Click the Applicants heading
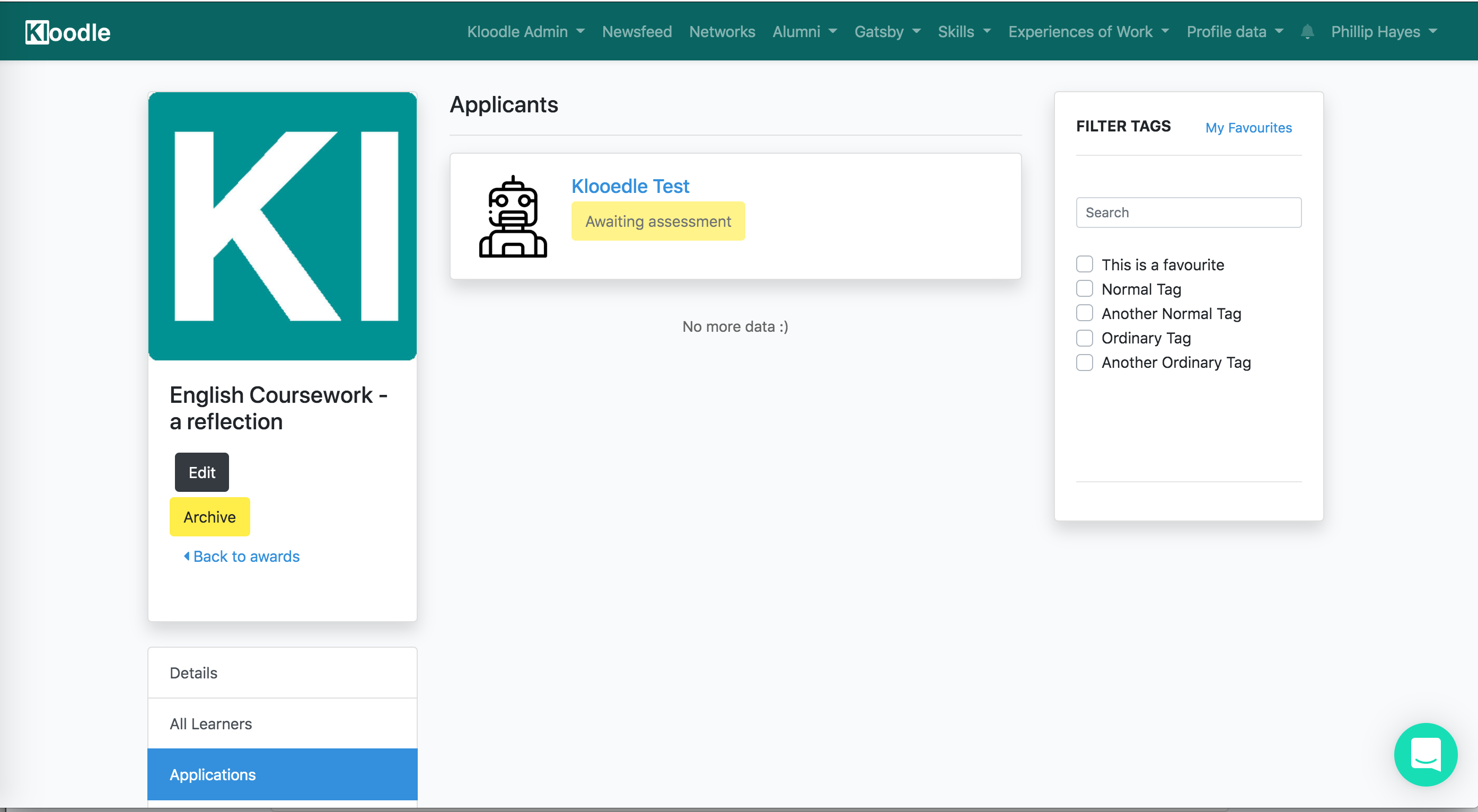 pos(504,105)
